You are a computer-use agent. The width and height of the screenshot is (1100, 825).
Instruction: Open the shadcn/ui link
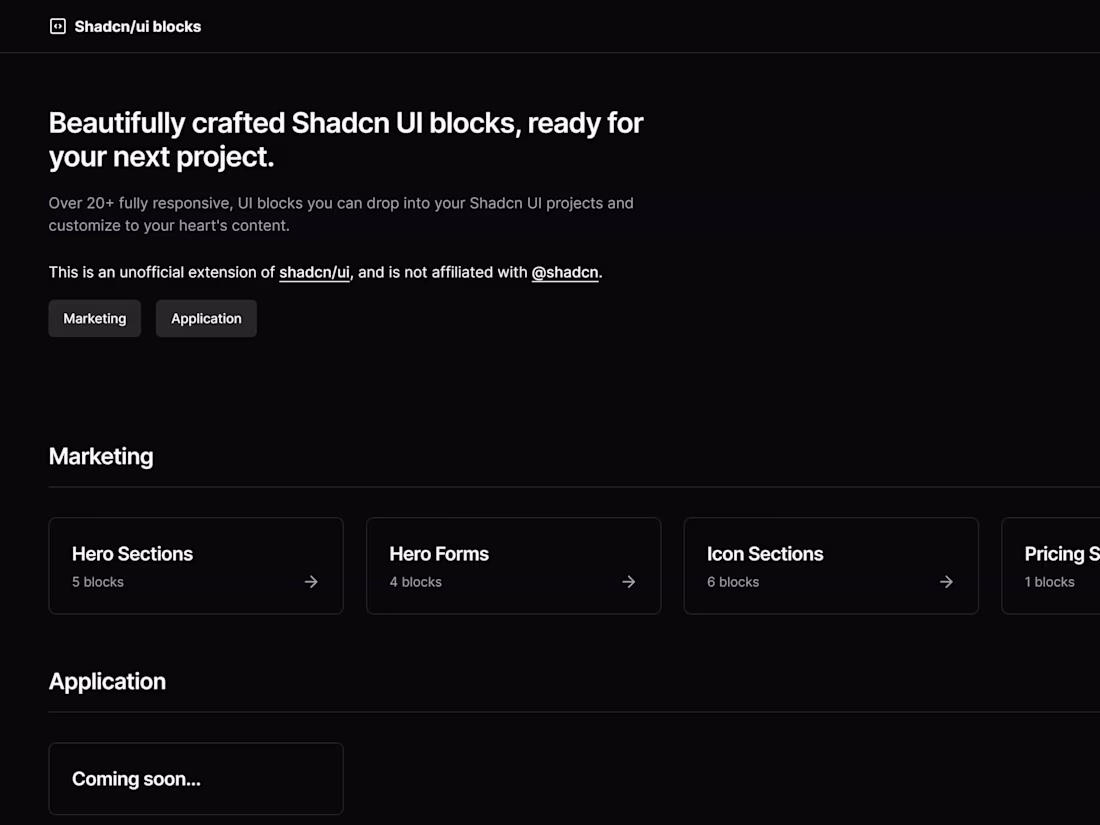314,272
